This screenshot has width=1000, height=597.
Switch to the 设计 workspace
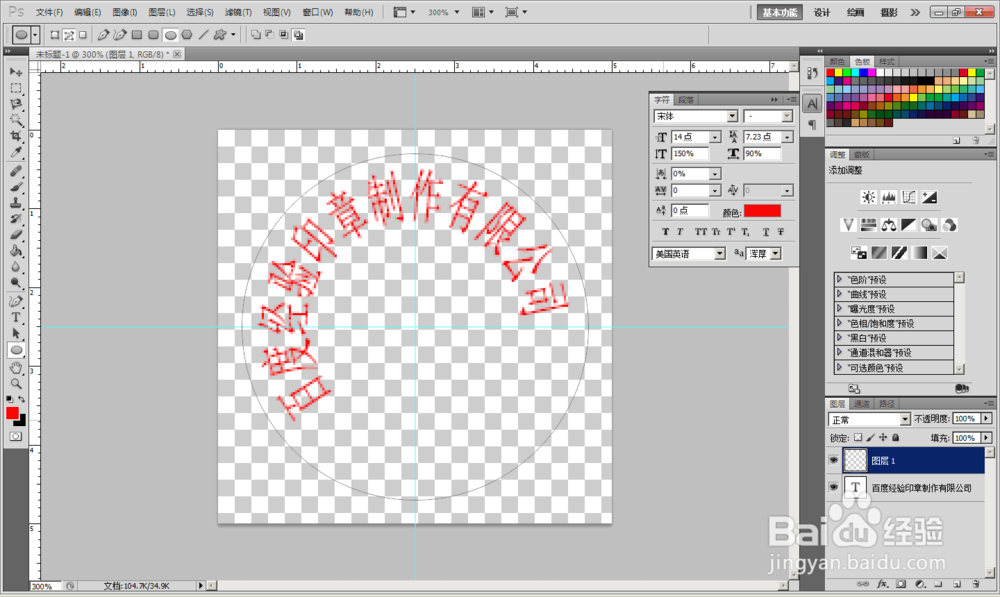[822, 12]
